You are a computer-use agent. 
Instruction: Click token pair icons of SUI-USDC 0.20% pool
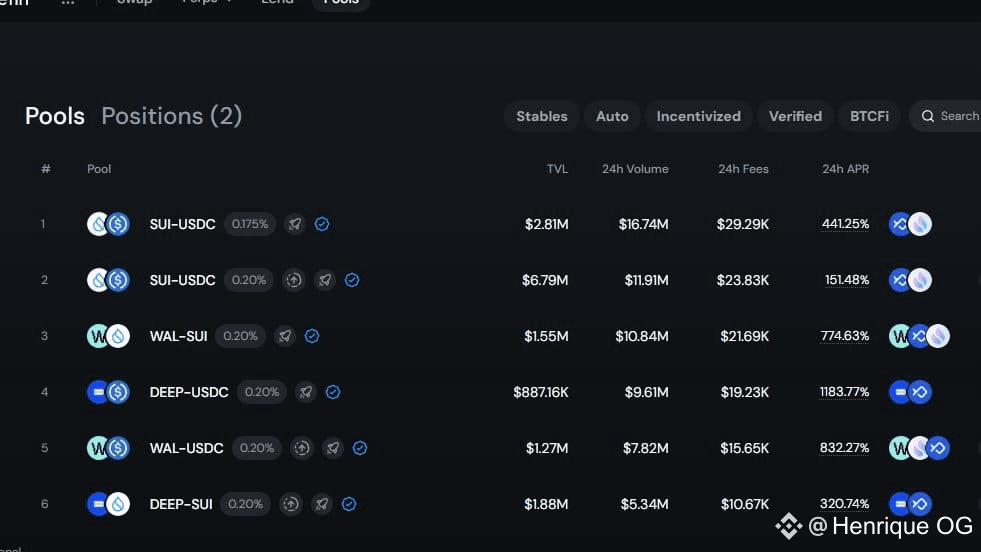(x=108, y=280)
